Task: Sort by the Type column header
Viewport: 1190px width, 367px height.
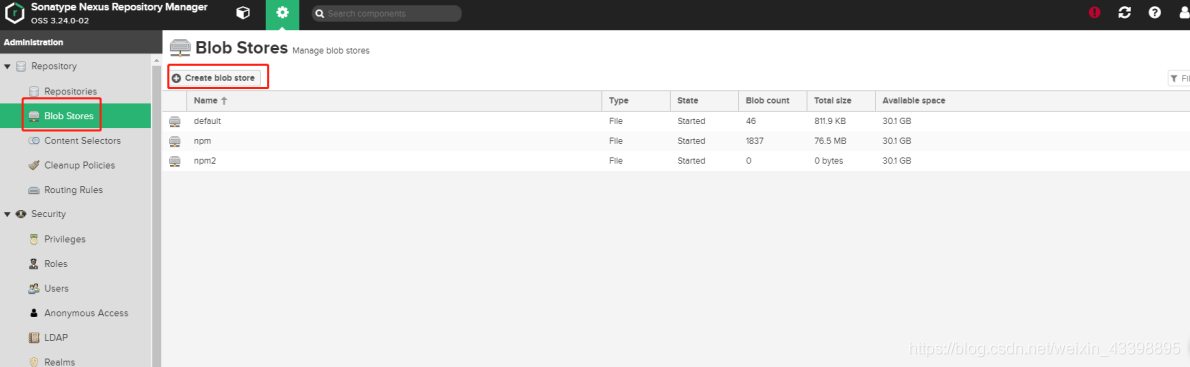Action: 636,101
